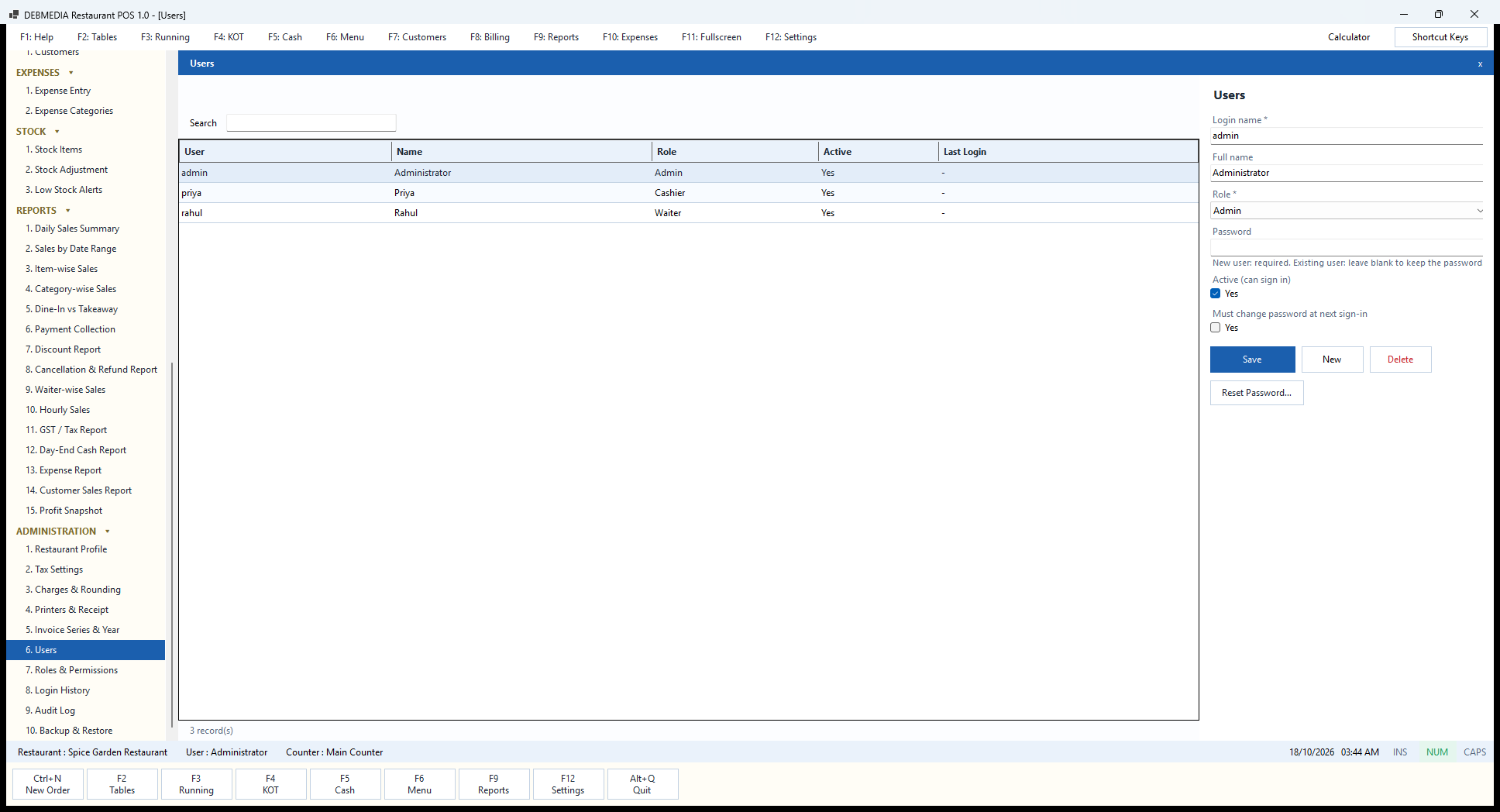Open the F1: Help menu
Viewport: 1500px width, 812px height.
coord(36,37)
